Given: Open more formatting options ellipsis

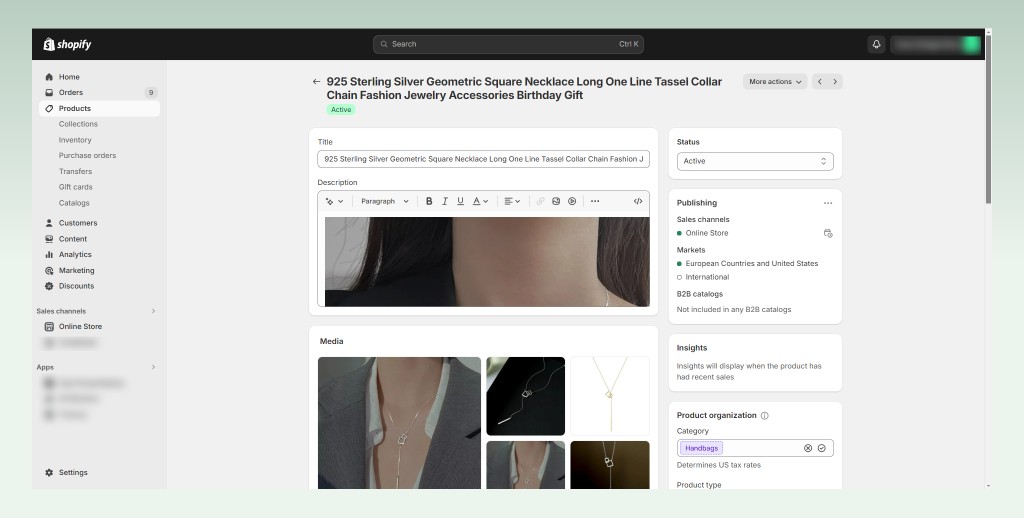Looking at the screenshot, I should [x=595, y=201].
